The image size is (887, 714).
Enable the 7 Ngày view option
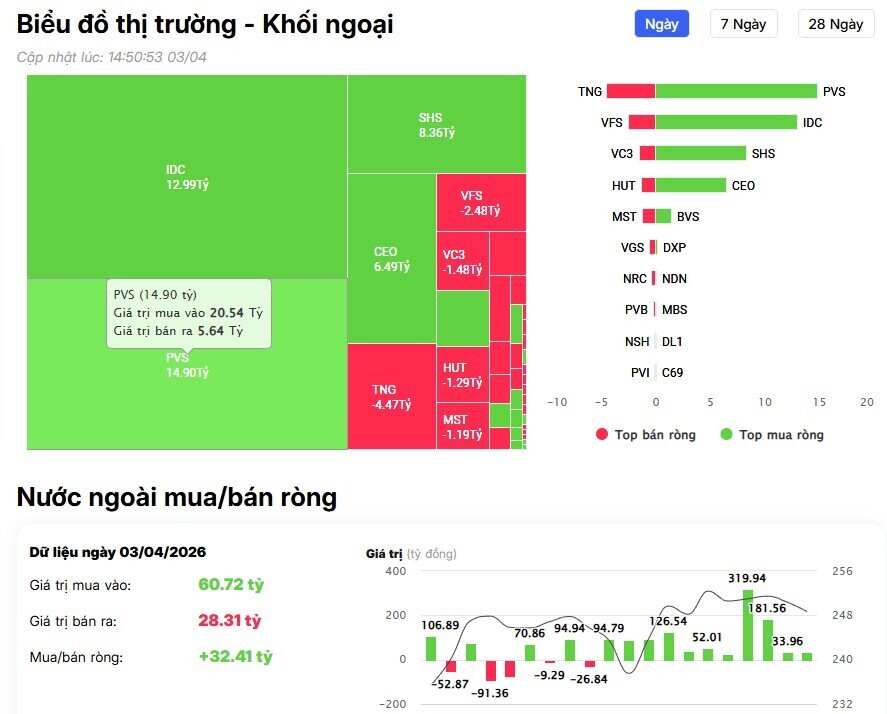pos(742,23)
